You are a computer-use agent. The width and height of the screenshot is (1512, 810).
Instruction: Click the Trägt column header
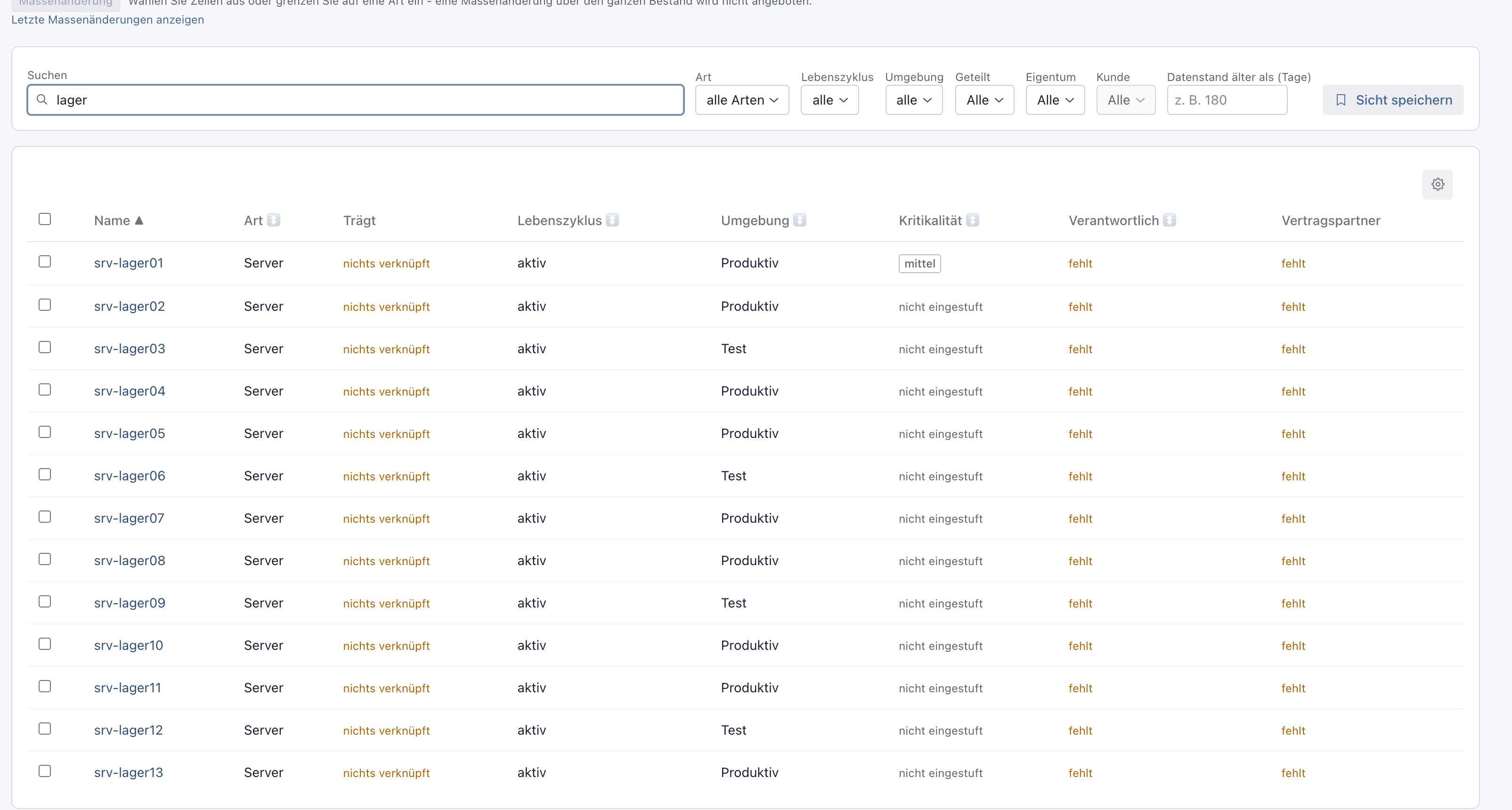coord(358,221)
